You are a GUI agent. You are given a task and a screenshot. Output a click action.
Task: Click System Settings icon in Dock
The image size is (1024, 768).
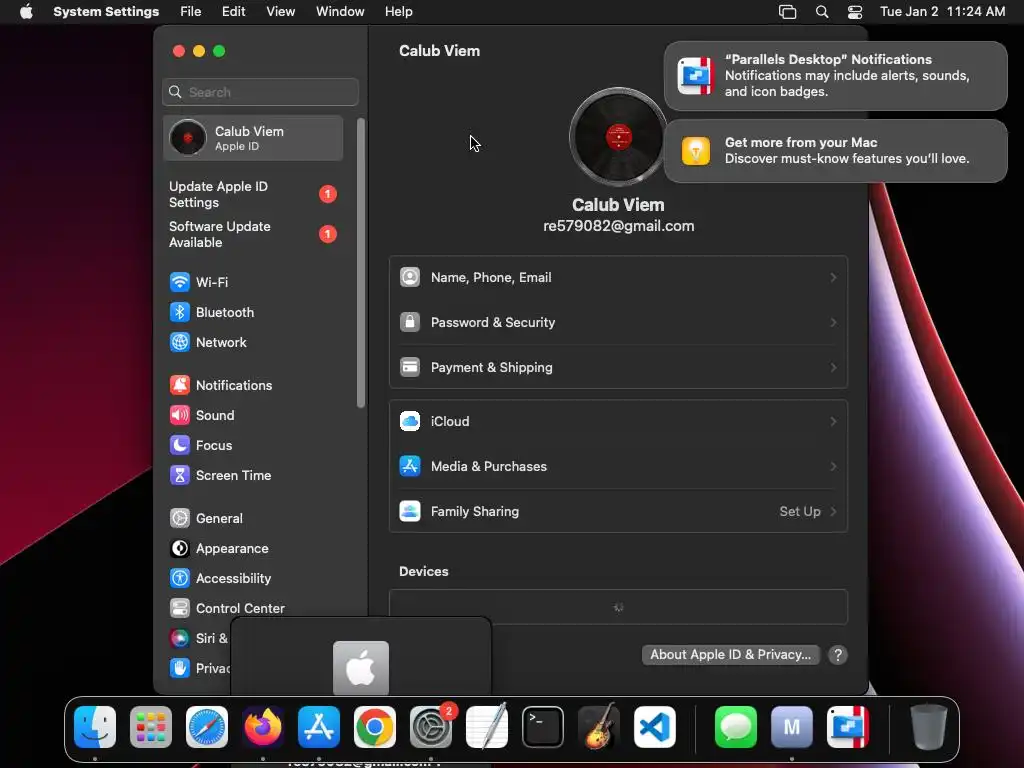pos(431,727)
